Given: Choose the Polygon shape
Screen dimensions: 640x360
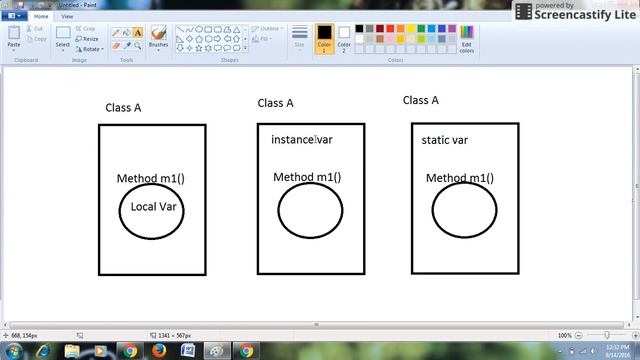Looking at the screenshot, I should 227,29.
